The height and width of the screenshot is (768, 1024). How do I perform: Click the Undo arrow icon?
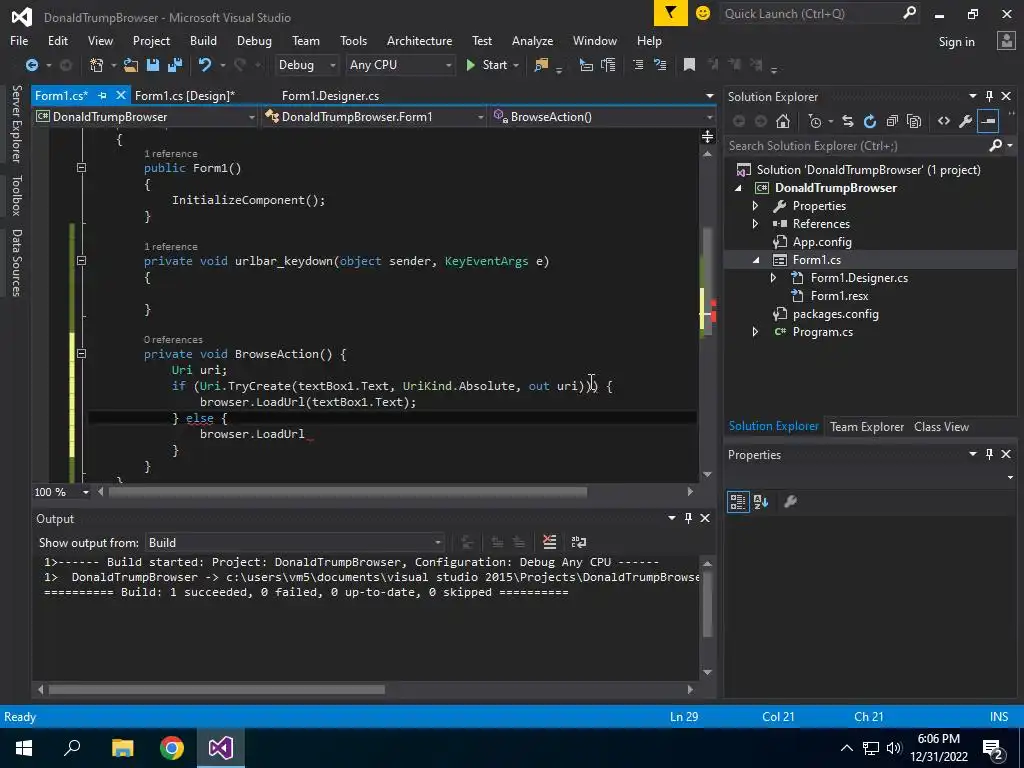[x=205, y=65]
